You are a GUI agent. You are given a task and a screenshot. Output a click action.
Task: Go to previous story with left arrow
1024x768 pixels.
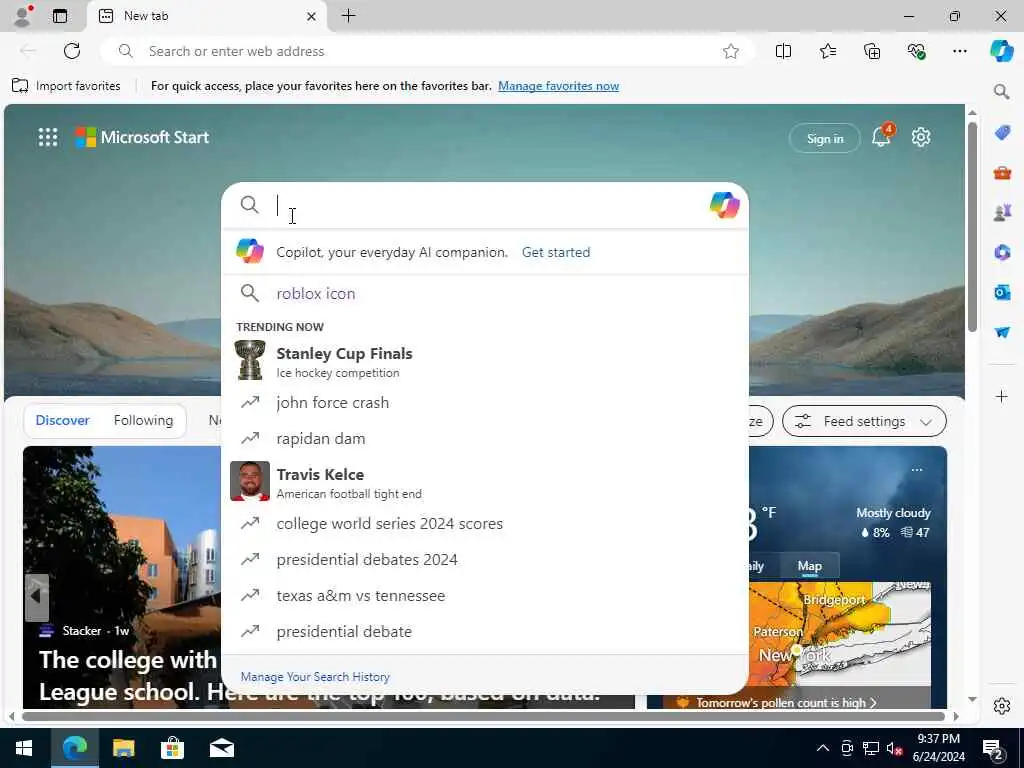click(x=37, y=596)
